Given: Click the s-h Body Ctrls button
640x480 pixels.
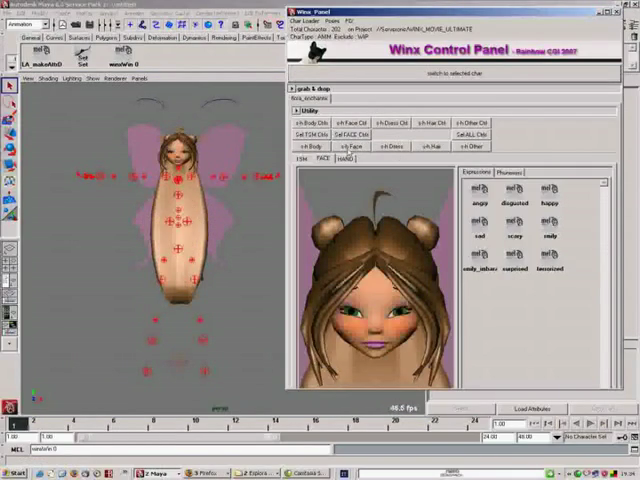Looking at the screenshot, I should point(311,123).
